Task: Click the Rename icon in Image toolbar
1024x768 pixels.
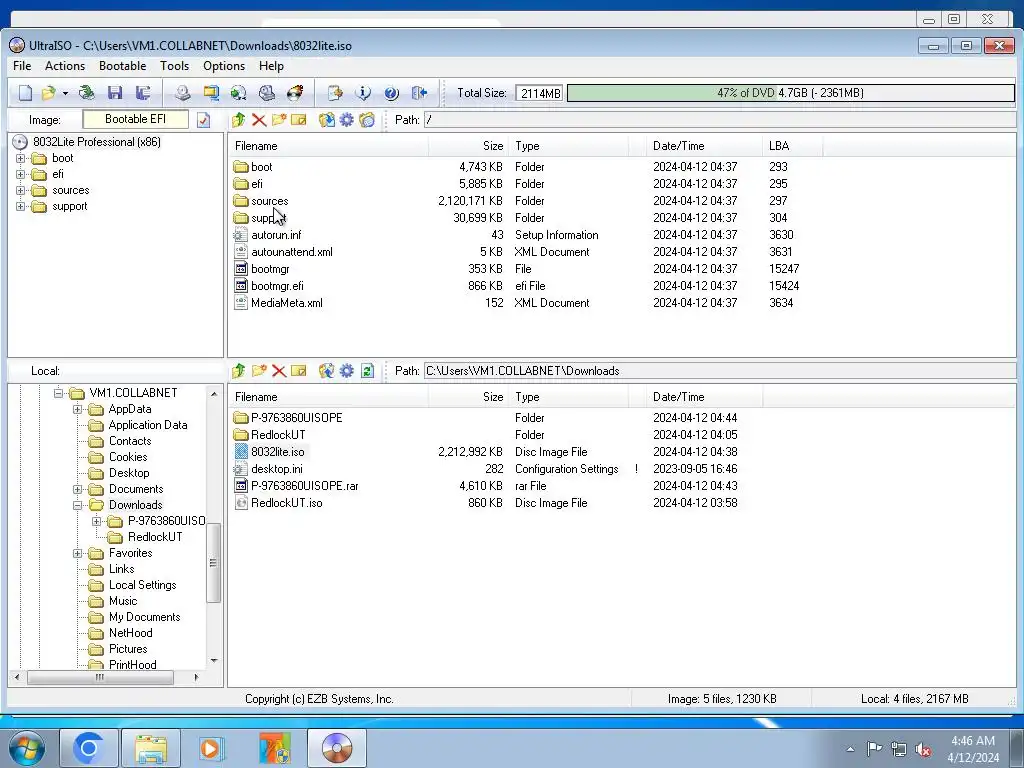Action: click(x=298, y=120)
